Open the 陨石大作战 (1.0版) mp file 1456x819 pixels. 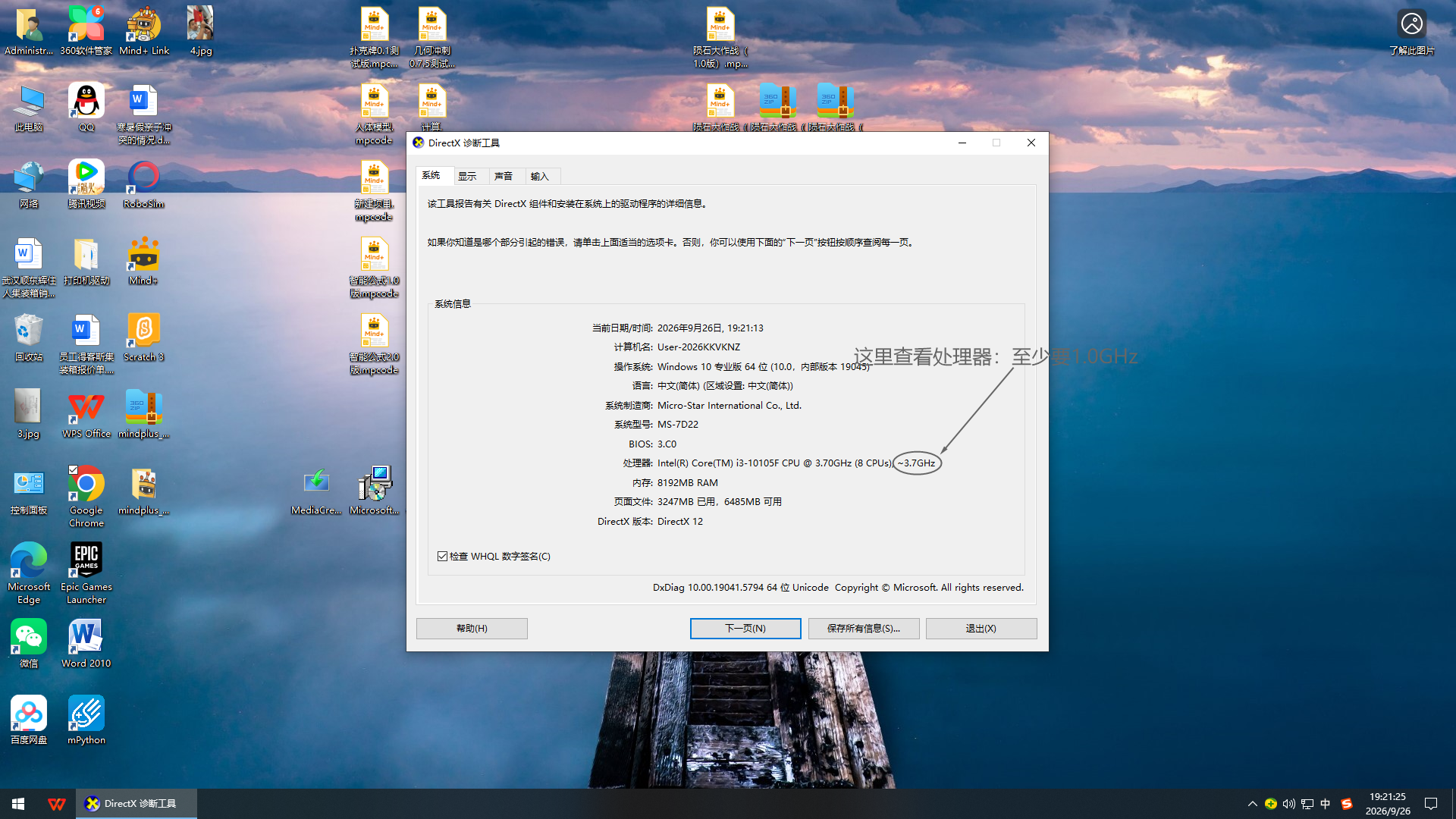click(x=720, y=37)
